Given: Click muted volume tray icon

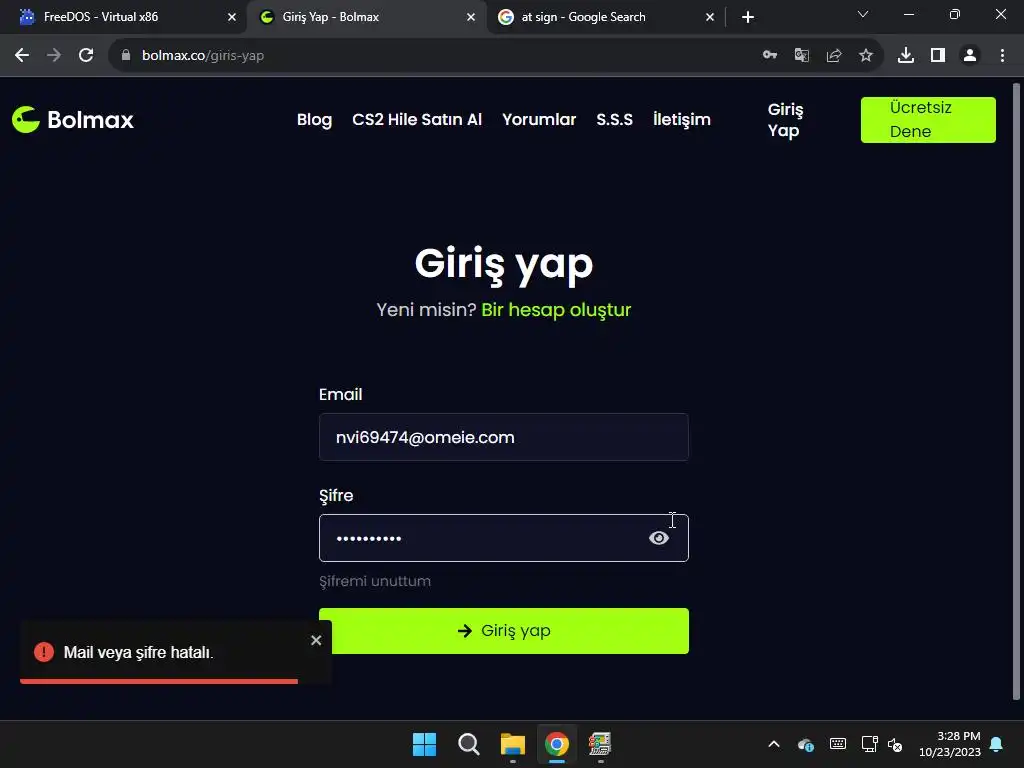Looking at the screenshot, I should click(x=895, y=744).
